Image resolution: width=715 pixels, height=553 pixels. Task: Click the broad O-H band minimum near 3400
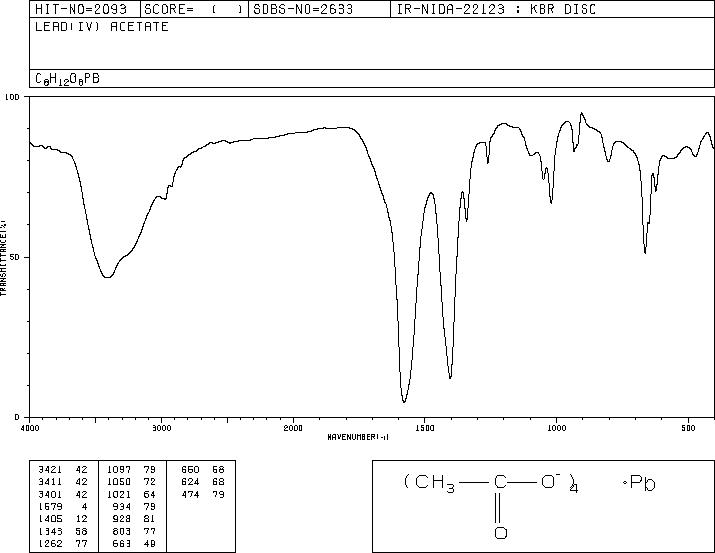pos(107,276)
